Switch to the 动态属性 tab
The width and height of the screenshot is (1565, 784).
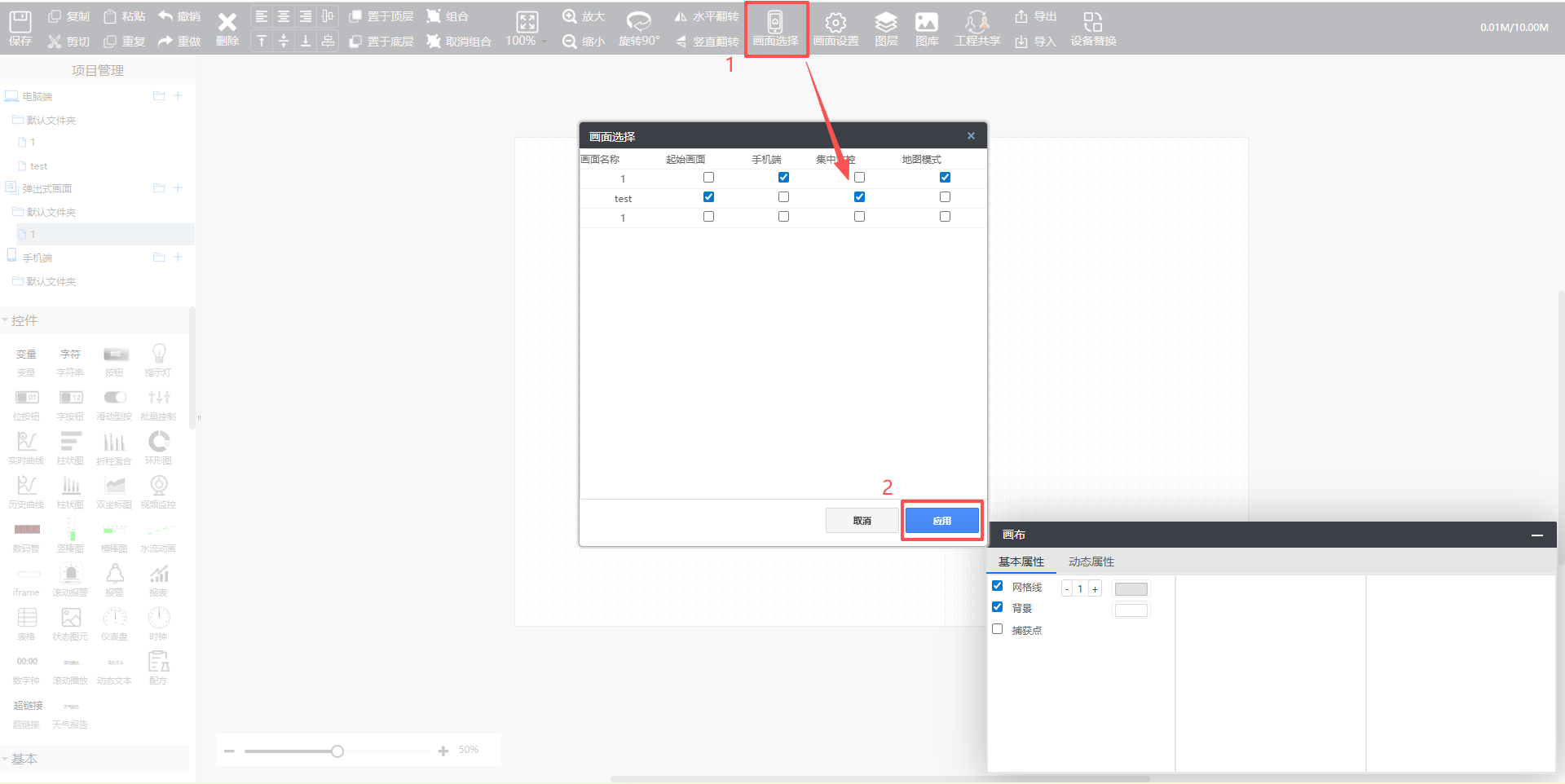(x=1091, y=562)
